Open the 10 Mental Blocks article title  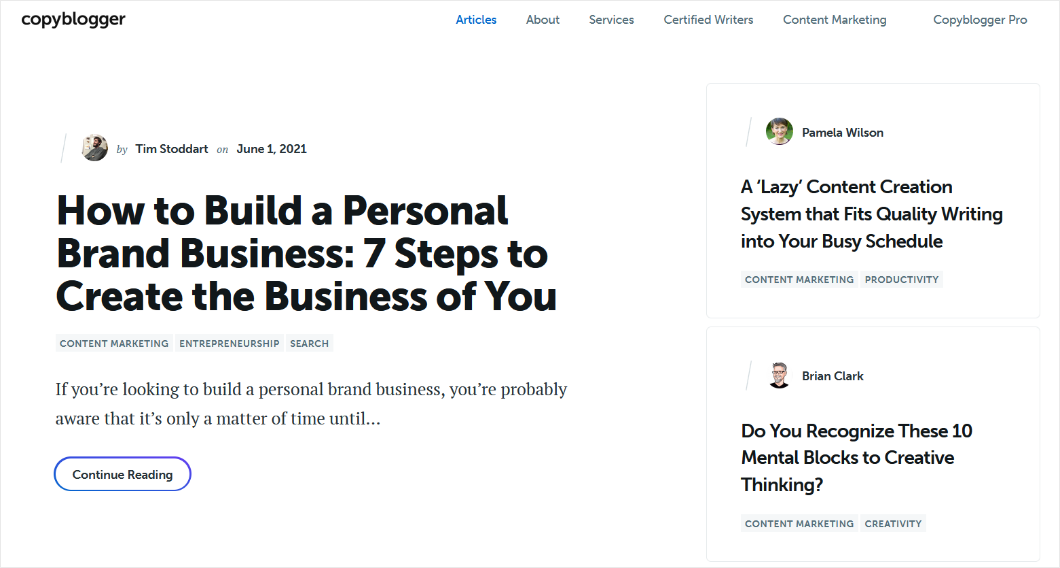(856, 458)
